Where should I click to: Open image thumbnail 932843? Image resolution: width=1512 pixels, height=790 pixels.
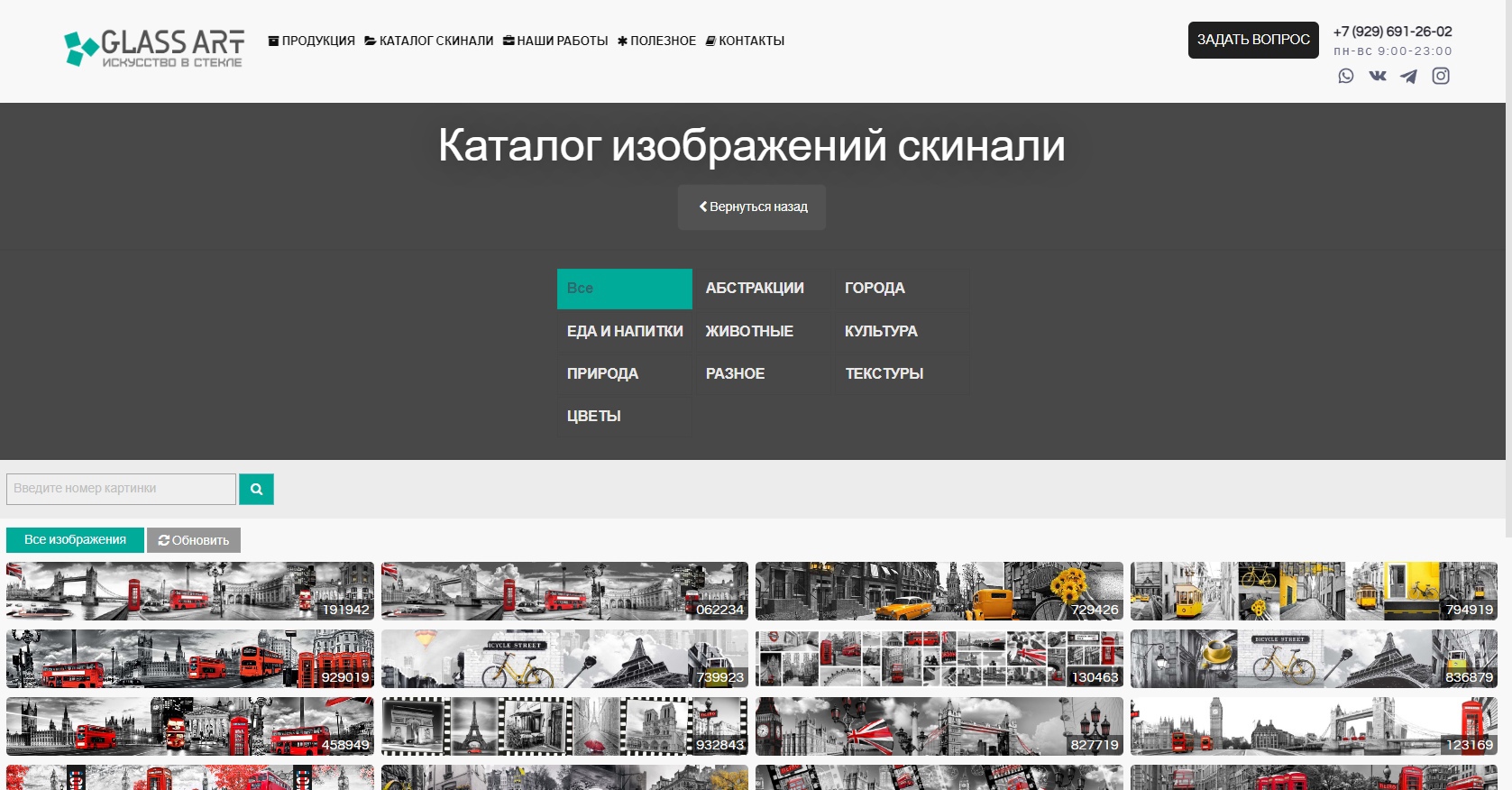coord(564,726)
